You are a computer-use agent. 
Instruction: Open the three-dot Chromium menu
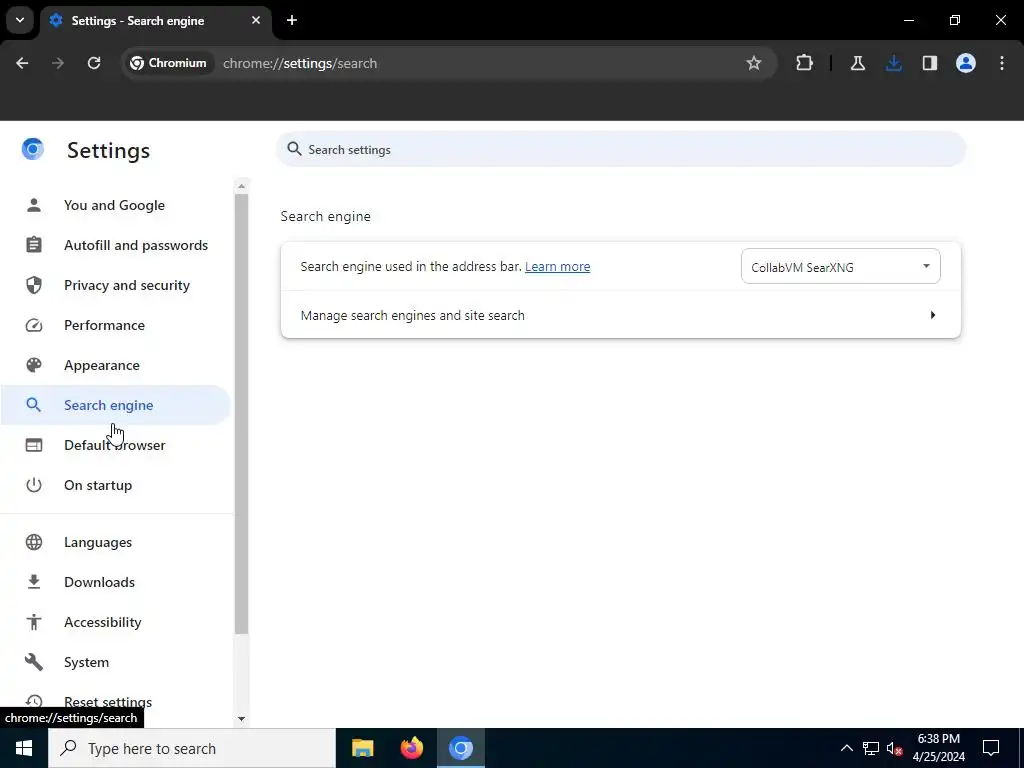[x=1002, y=63]
